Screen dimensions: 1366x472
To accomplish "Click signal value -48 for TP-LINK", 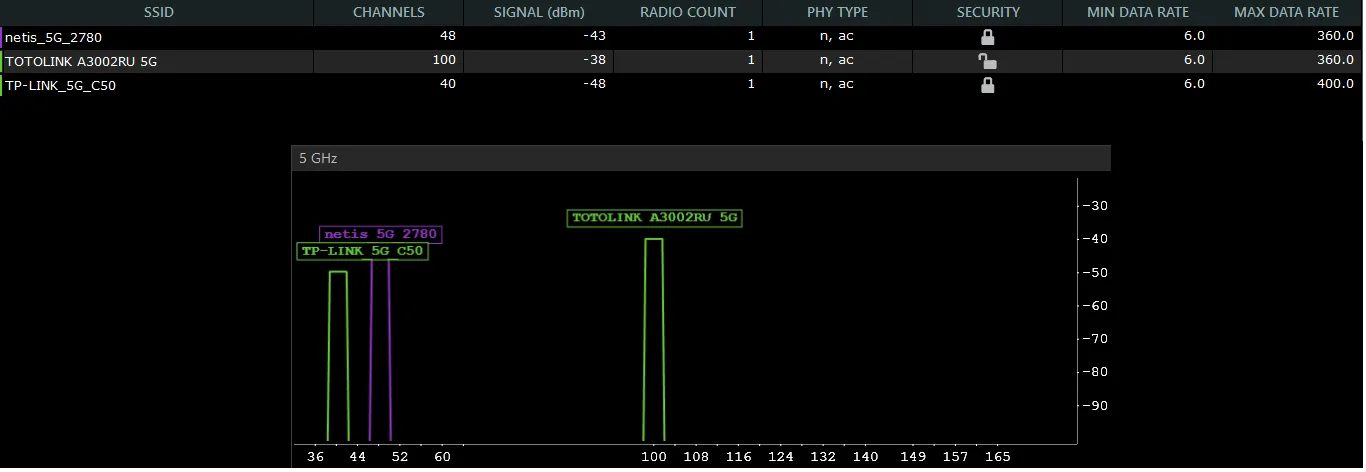I will 594,84.
